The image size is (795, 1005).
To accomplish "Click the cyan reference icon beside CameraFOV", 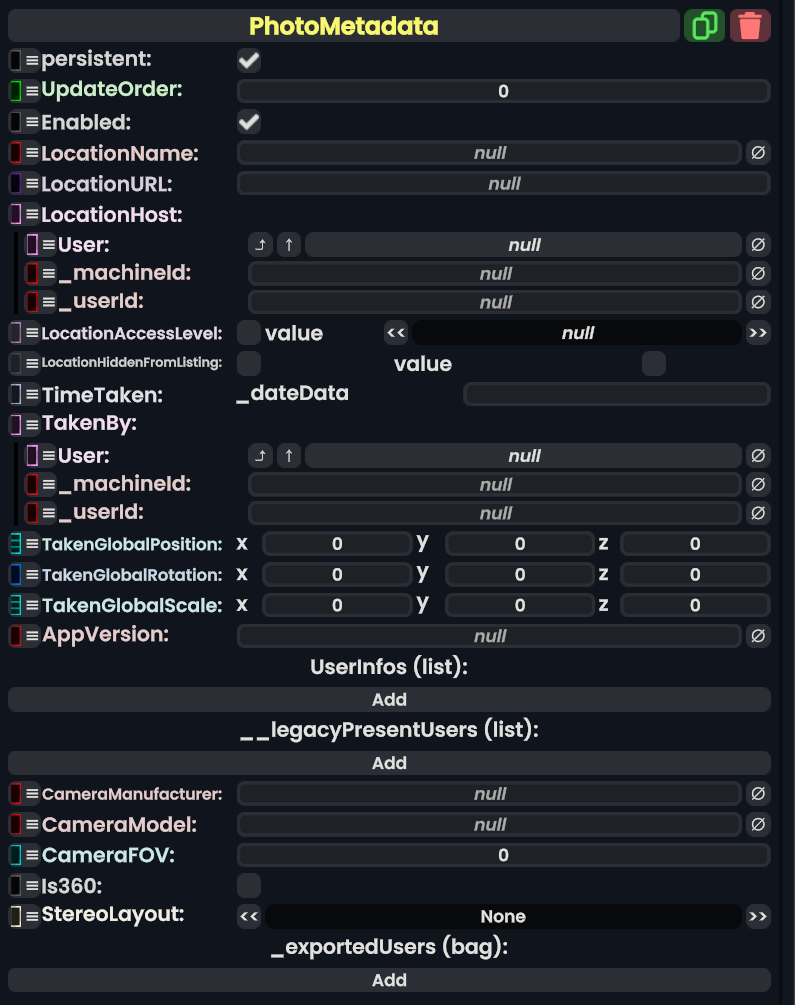I will pos(16,855).
